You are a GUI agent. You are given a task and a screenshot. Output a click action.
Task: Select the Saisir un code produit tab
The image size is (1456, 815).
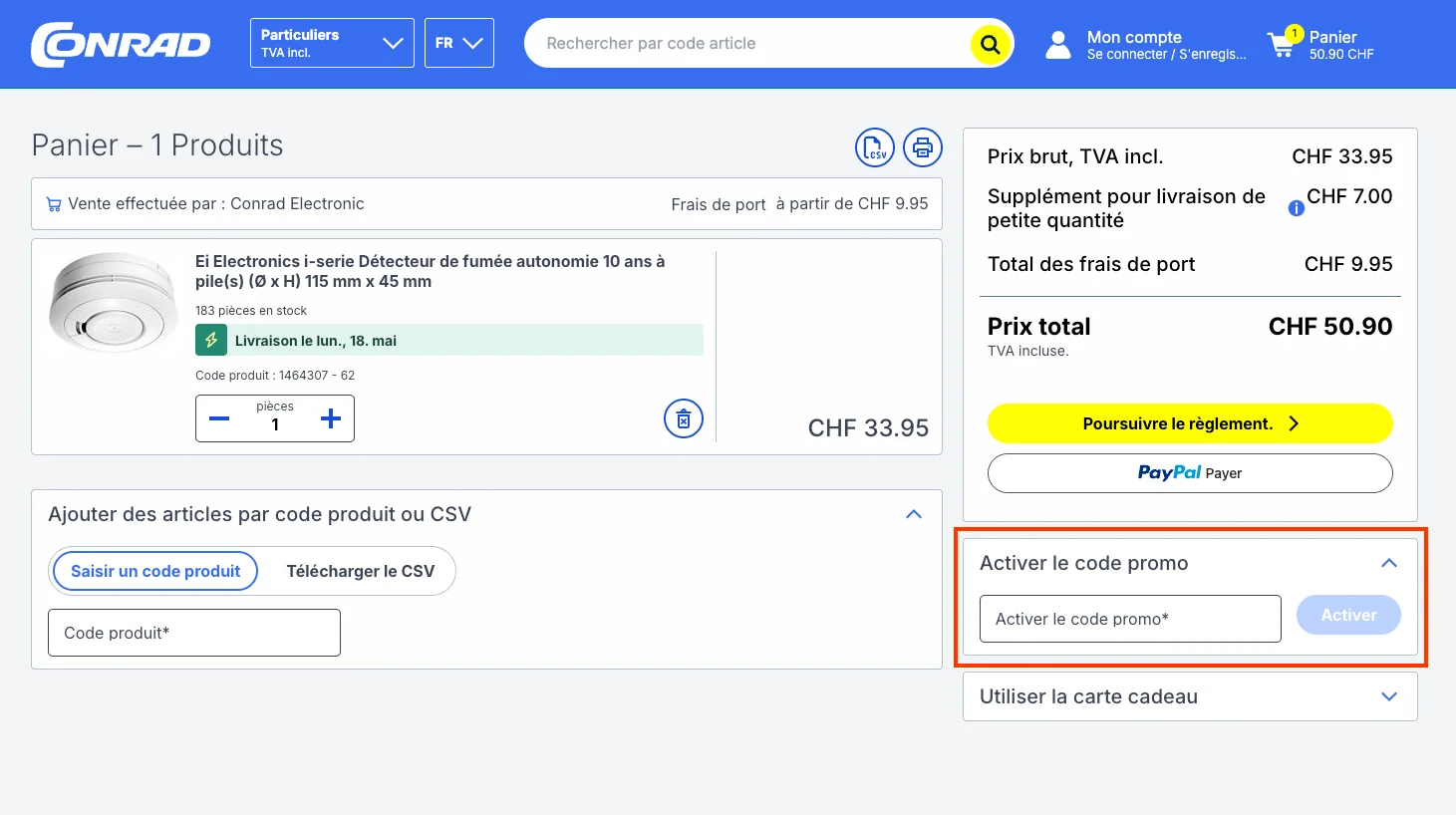click(155, 571)
